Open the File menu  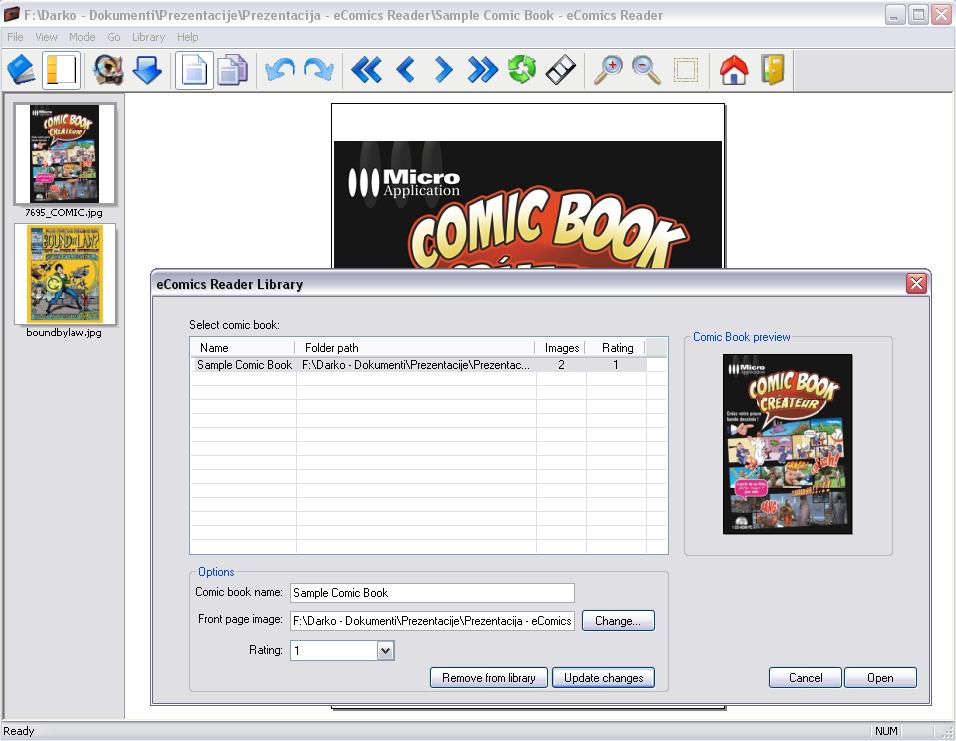click(15, 37)
